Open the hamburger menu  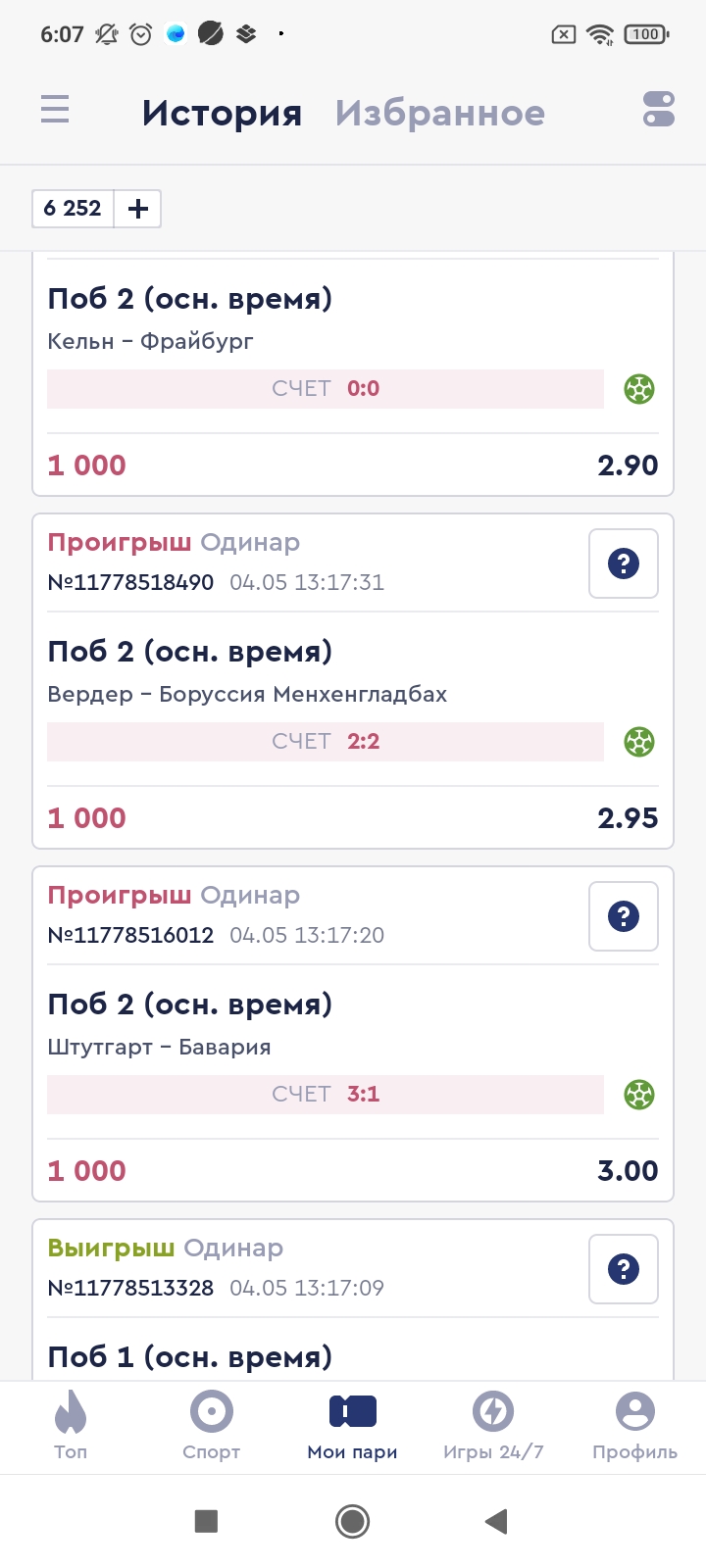coord(55,109)
